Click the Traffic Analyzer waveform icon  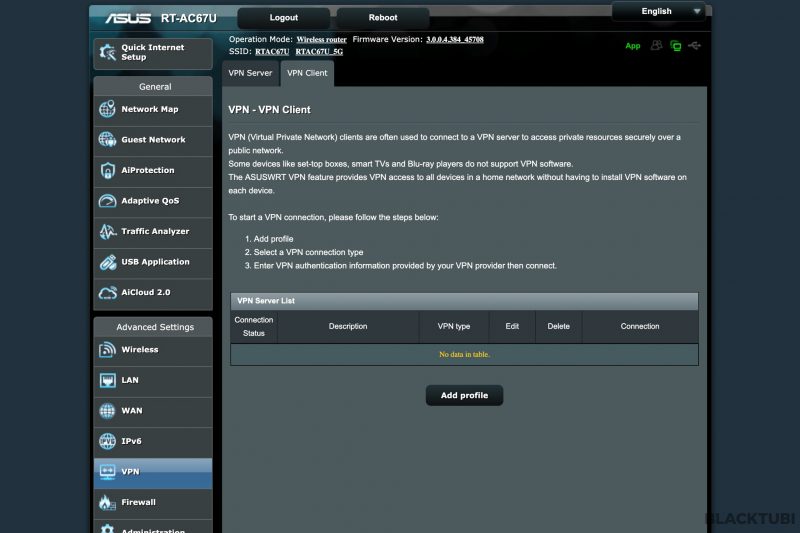(108, 231)
